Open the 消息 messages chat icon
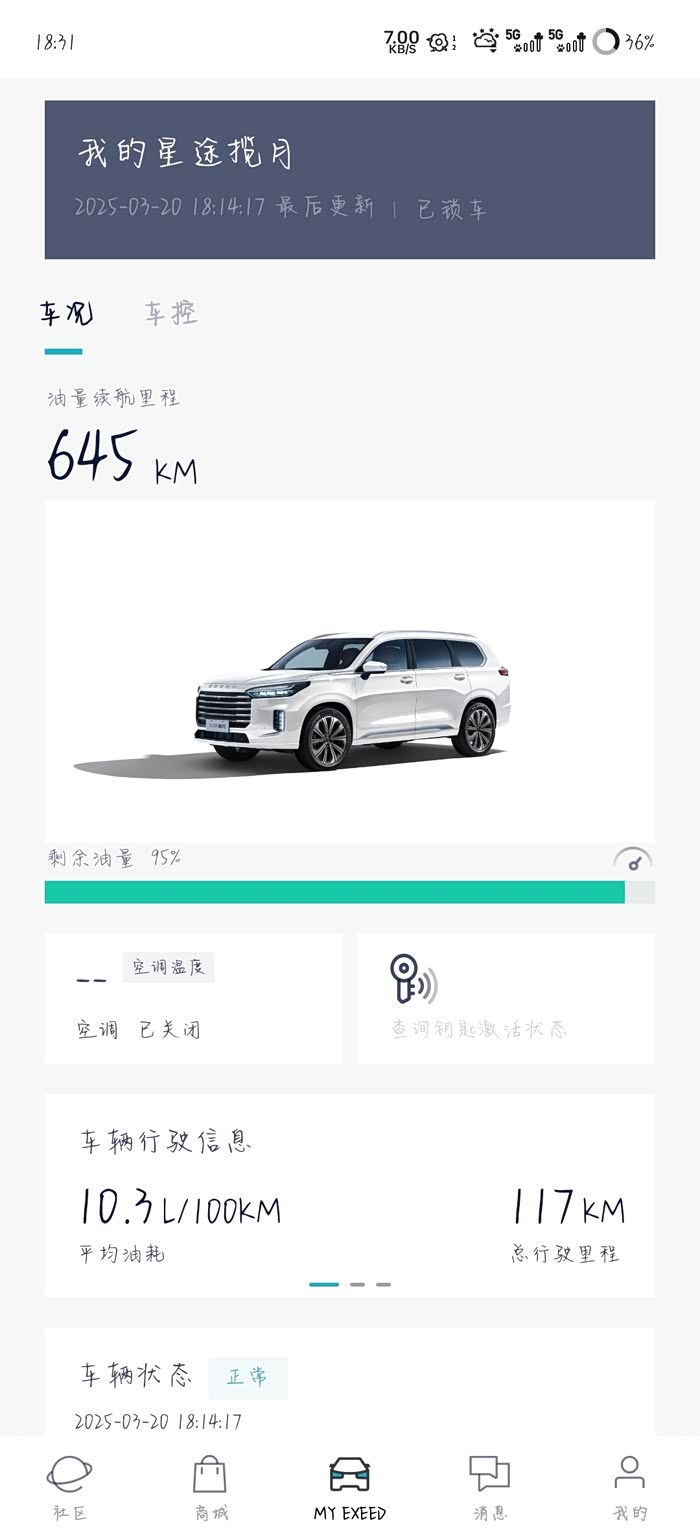This screenshot has width=700, height=1540. tap(490, 1474)
